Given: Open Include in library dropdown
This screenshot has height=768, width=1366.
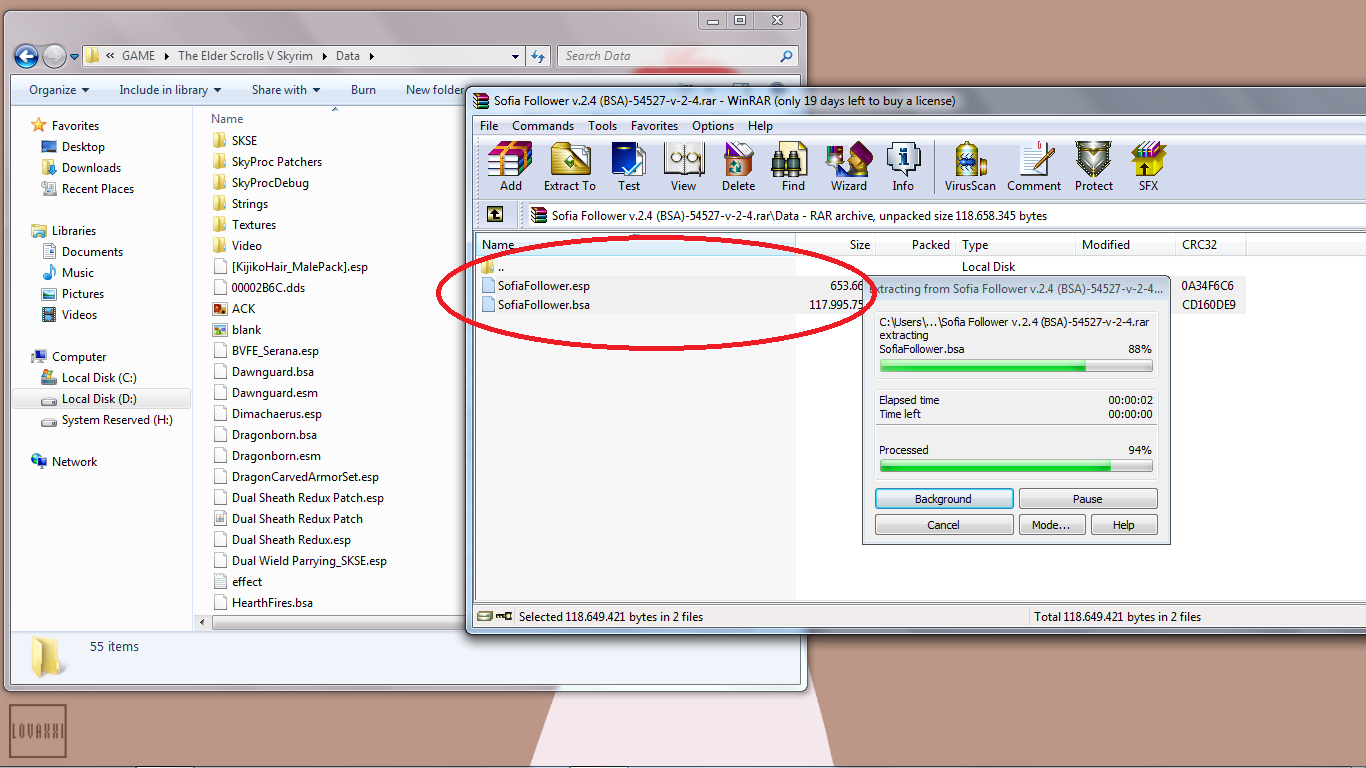Looking at the screenshot, I should (169, 90).
